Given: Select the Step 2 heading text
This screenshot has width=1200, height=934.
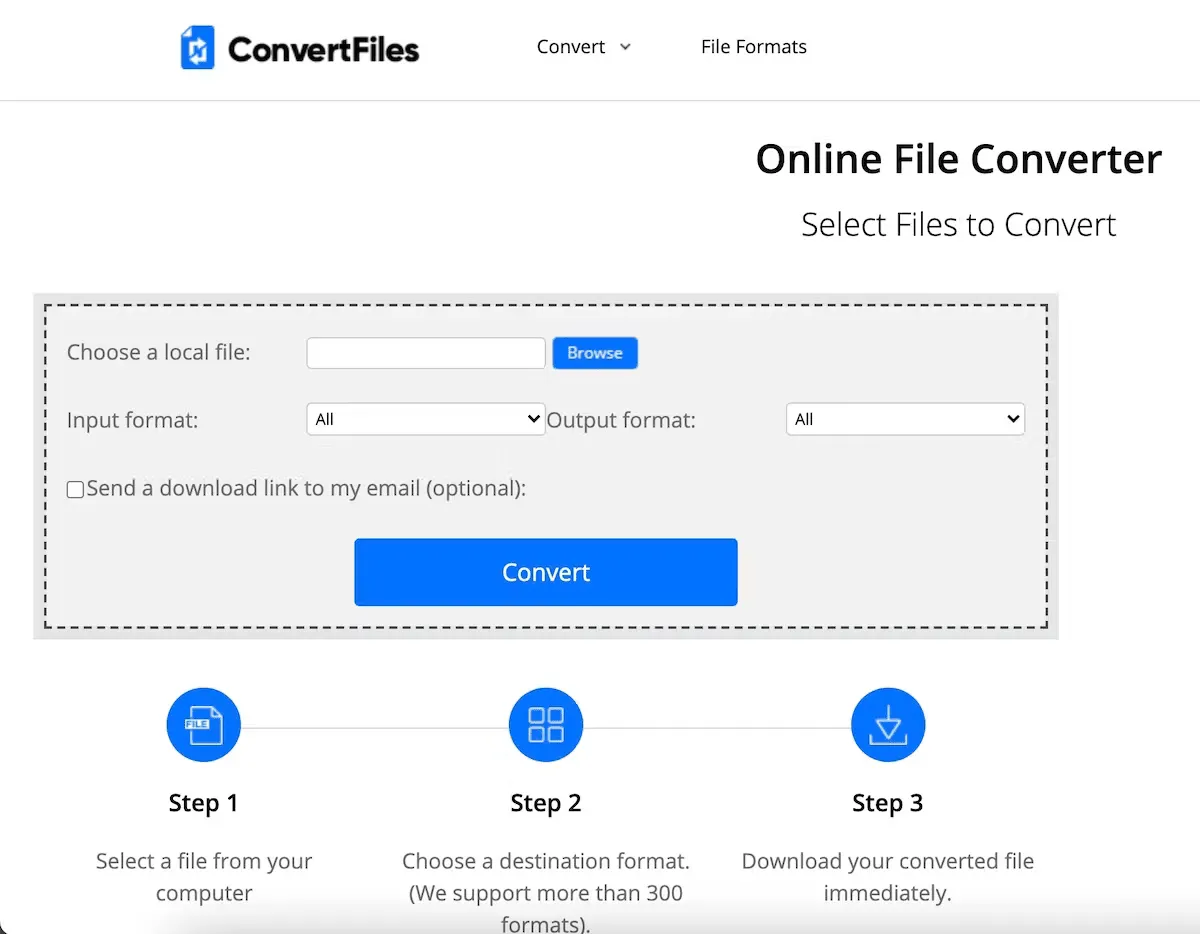Looking at the screenshot, I should coord(545,803).
